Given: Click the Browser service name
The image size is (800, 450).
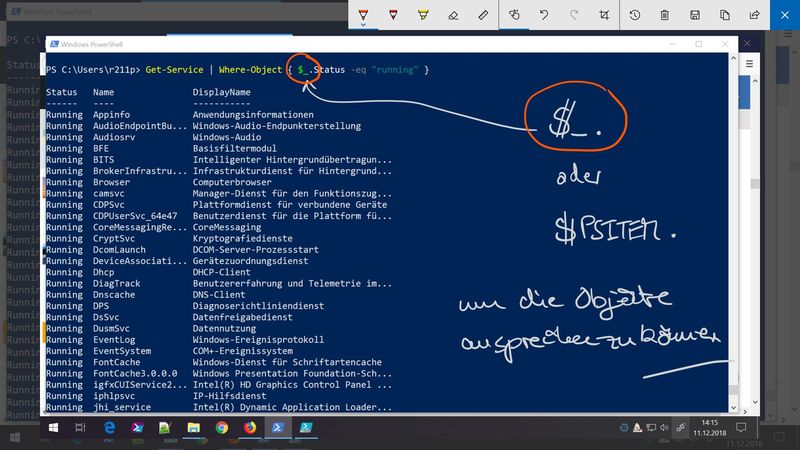Looking at the screenshot, I should [111, 182].
